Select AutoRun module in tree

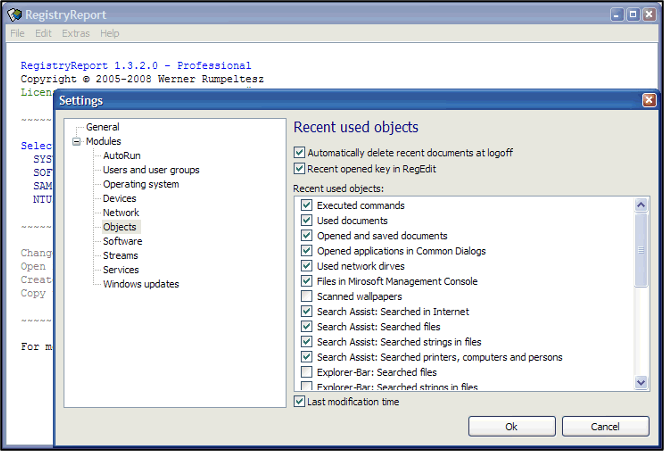122,156
